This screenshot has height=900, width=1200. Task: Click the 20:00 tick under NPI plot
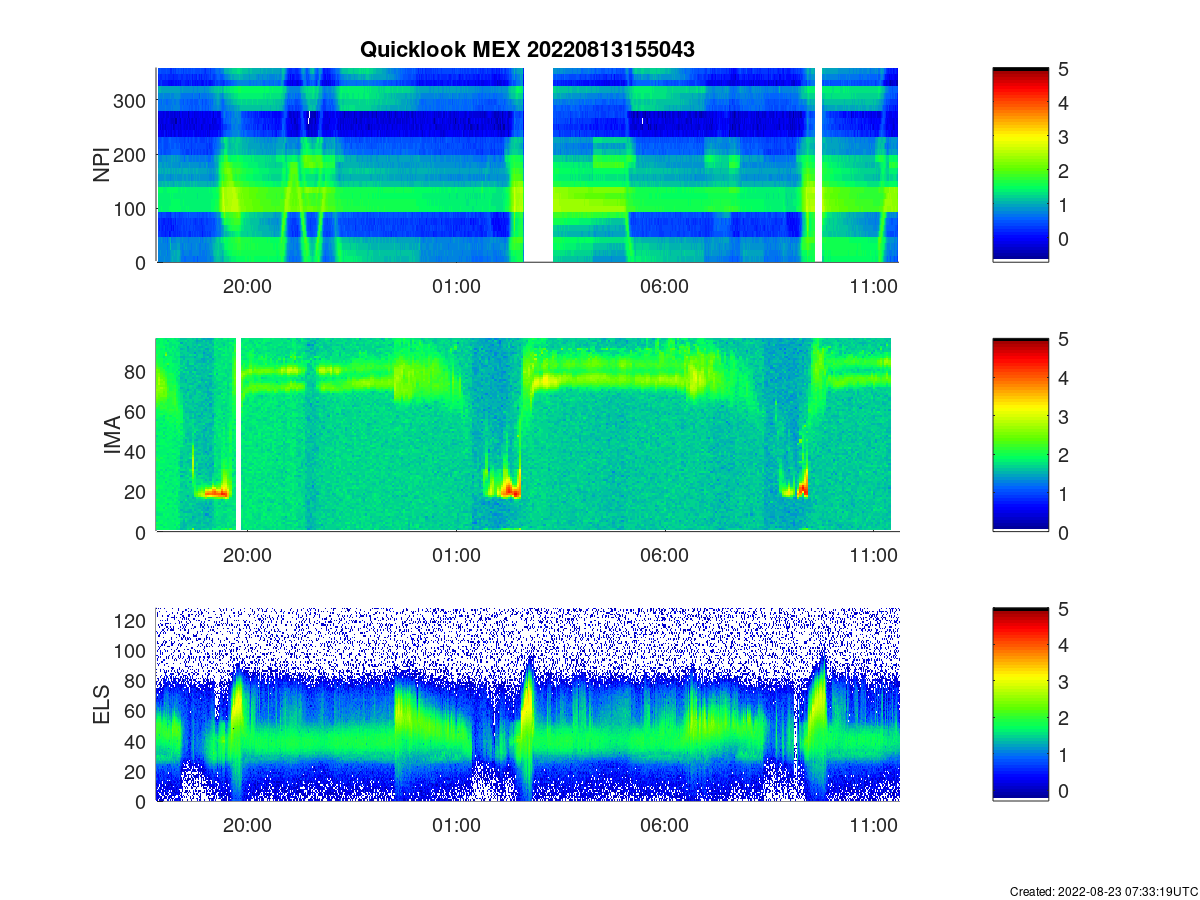point(247,286)
